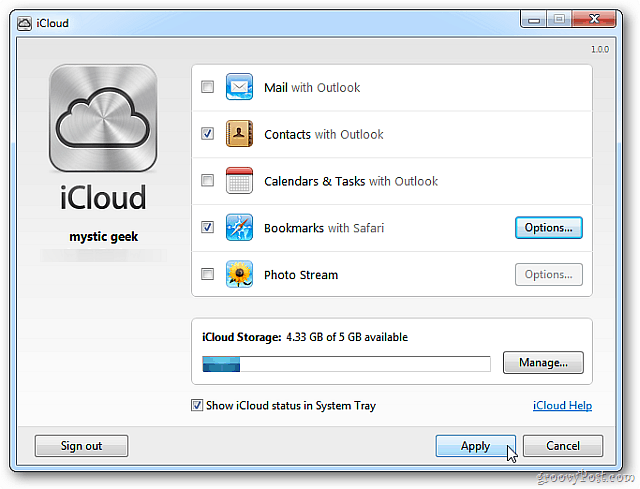
Task: Open Options for Photo Stream
Action: coord(549,274)
